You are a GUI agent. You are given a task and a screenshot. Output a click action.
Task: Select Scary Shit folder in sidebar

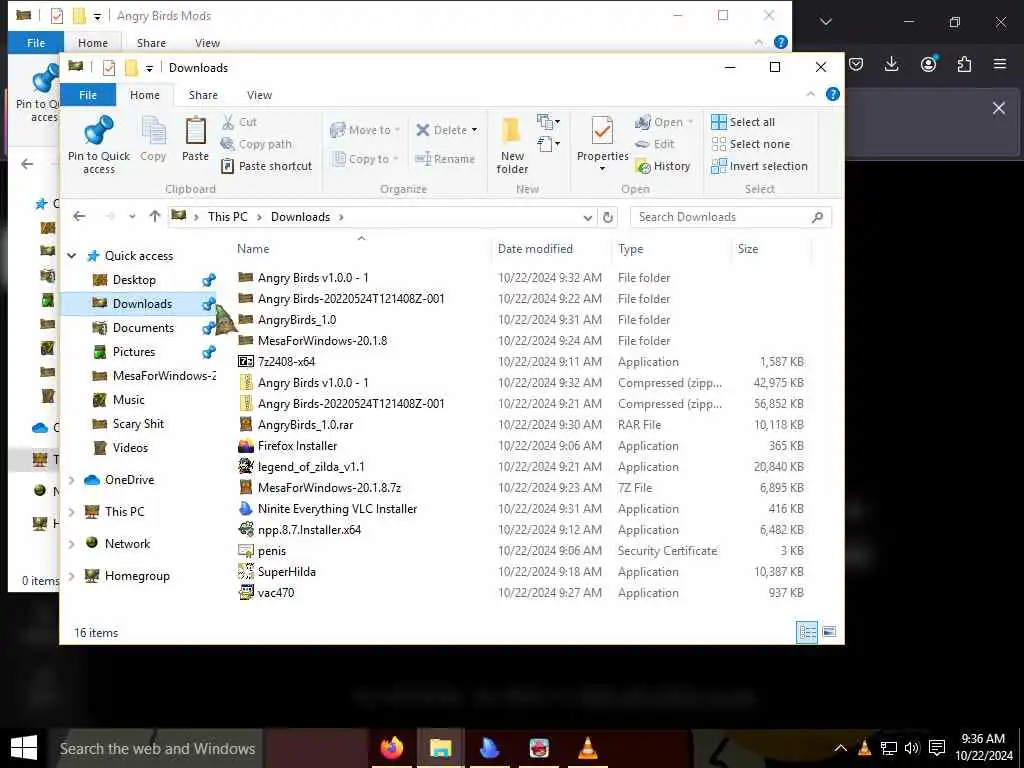pos(138,424)
